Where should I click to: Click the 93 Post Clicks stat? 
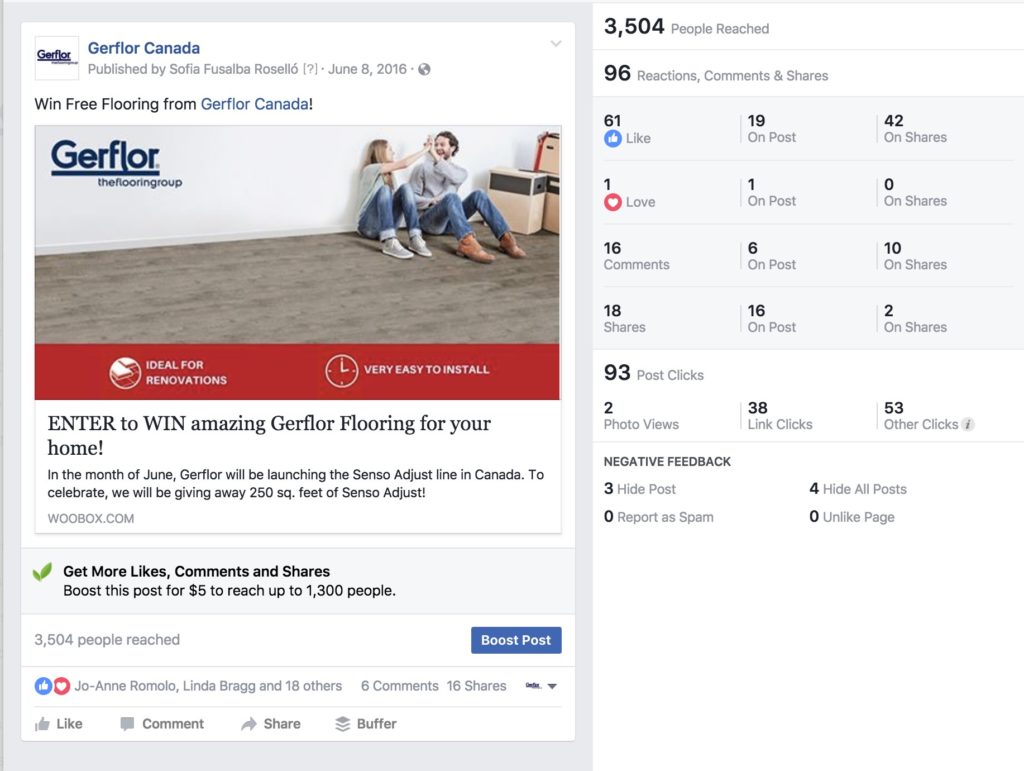(x=654, y=373)
